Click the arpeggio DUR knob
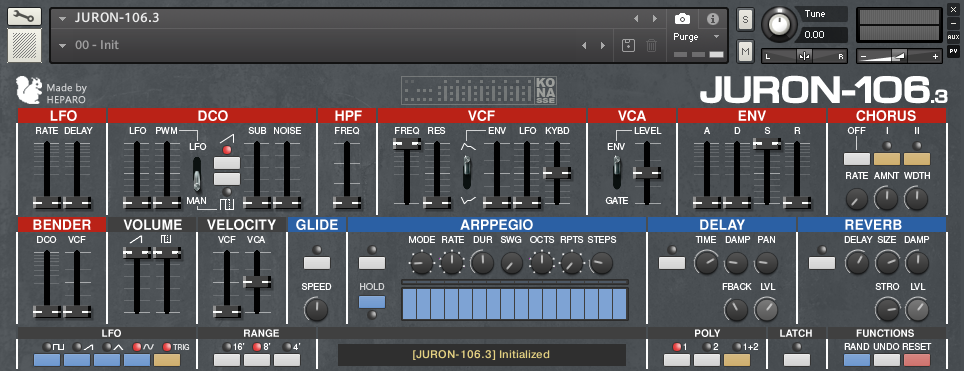The width and height of the screenshot is (964, 371). tap(482, 263)
